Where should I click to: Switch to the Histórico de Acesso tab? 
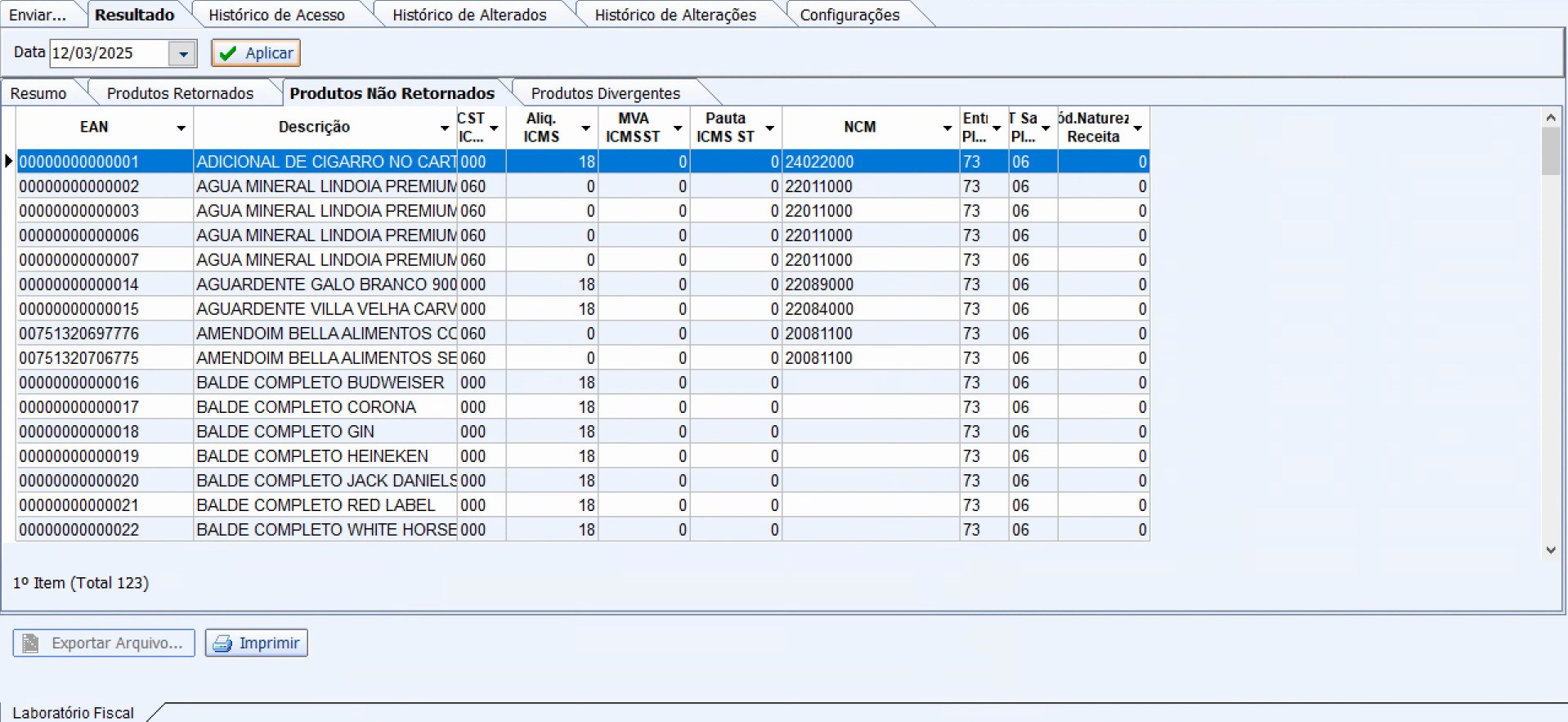[276, 15]
